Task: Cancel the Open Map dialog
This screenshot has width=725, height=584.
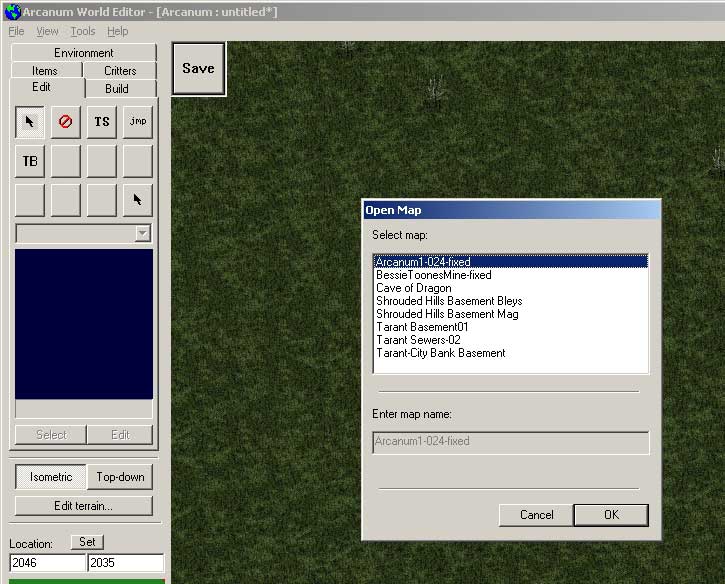Action: coord(537,515)
